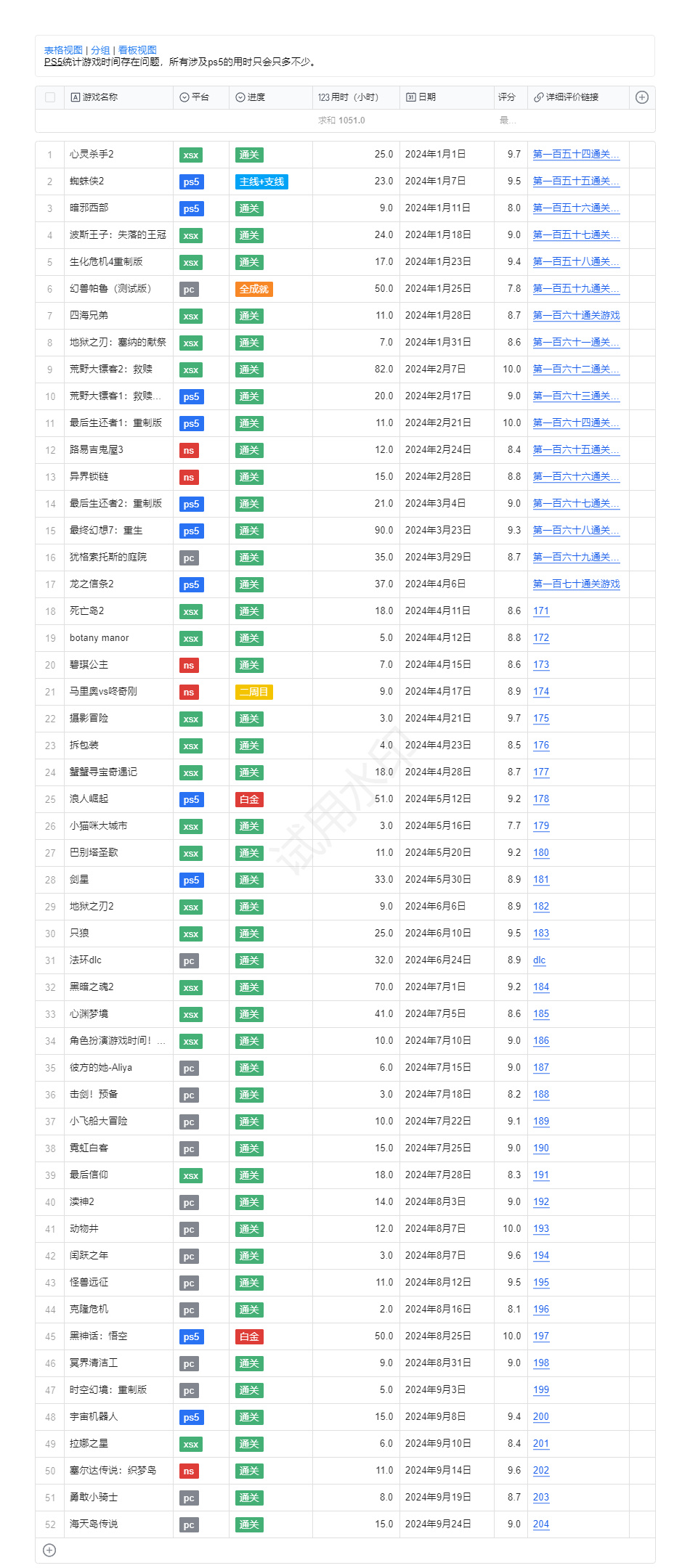This screenshot has width=690, height=1568.
Task: Open the 第一百七十通关游戏 link
Action: pos(576,584)
